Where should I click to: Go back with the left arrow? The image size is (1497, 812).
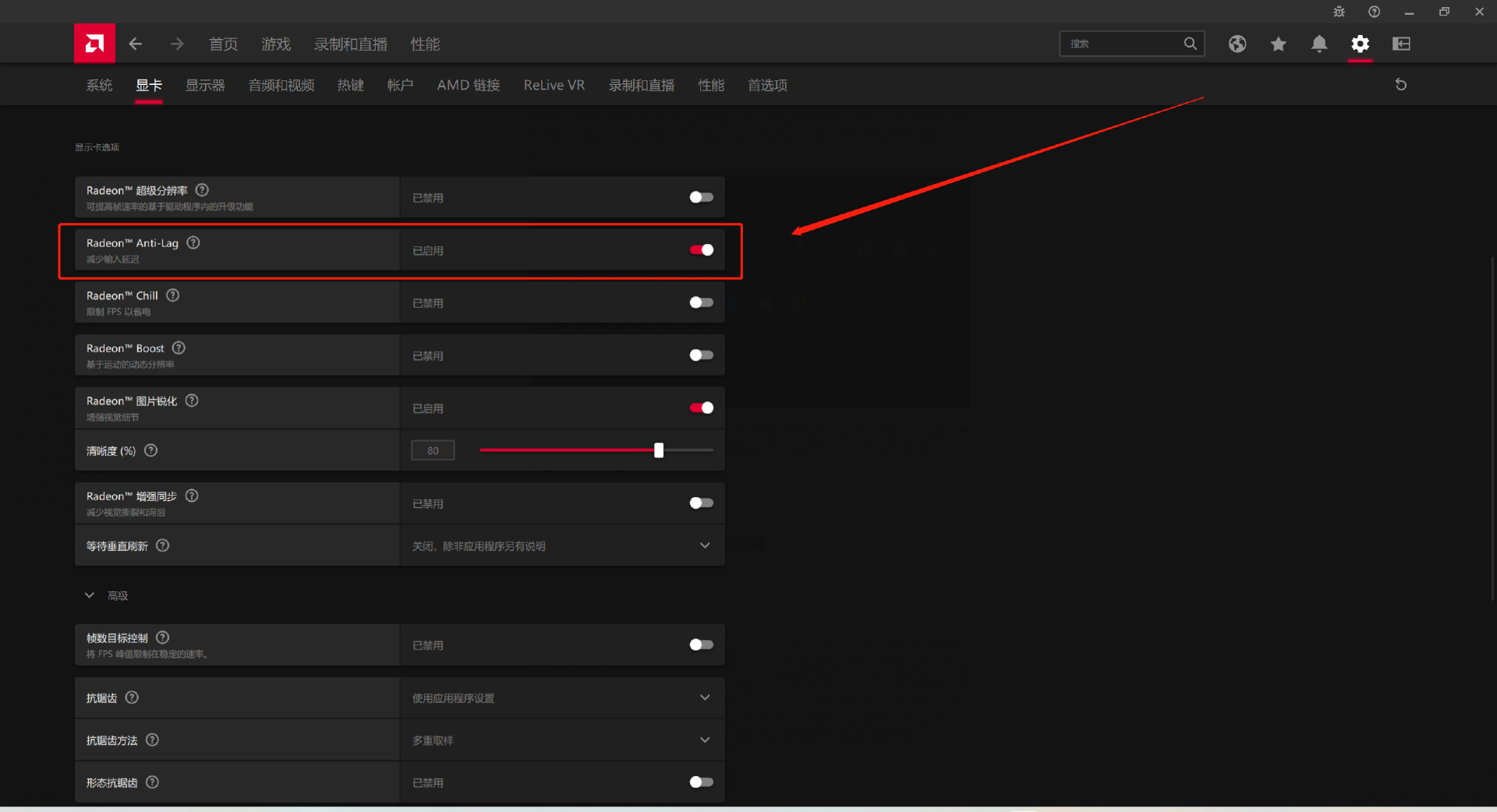tap(136, 44)
